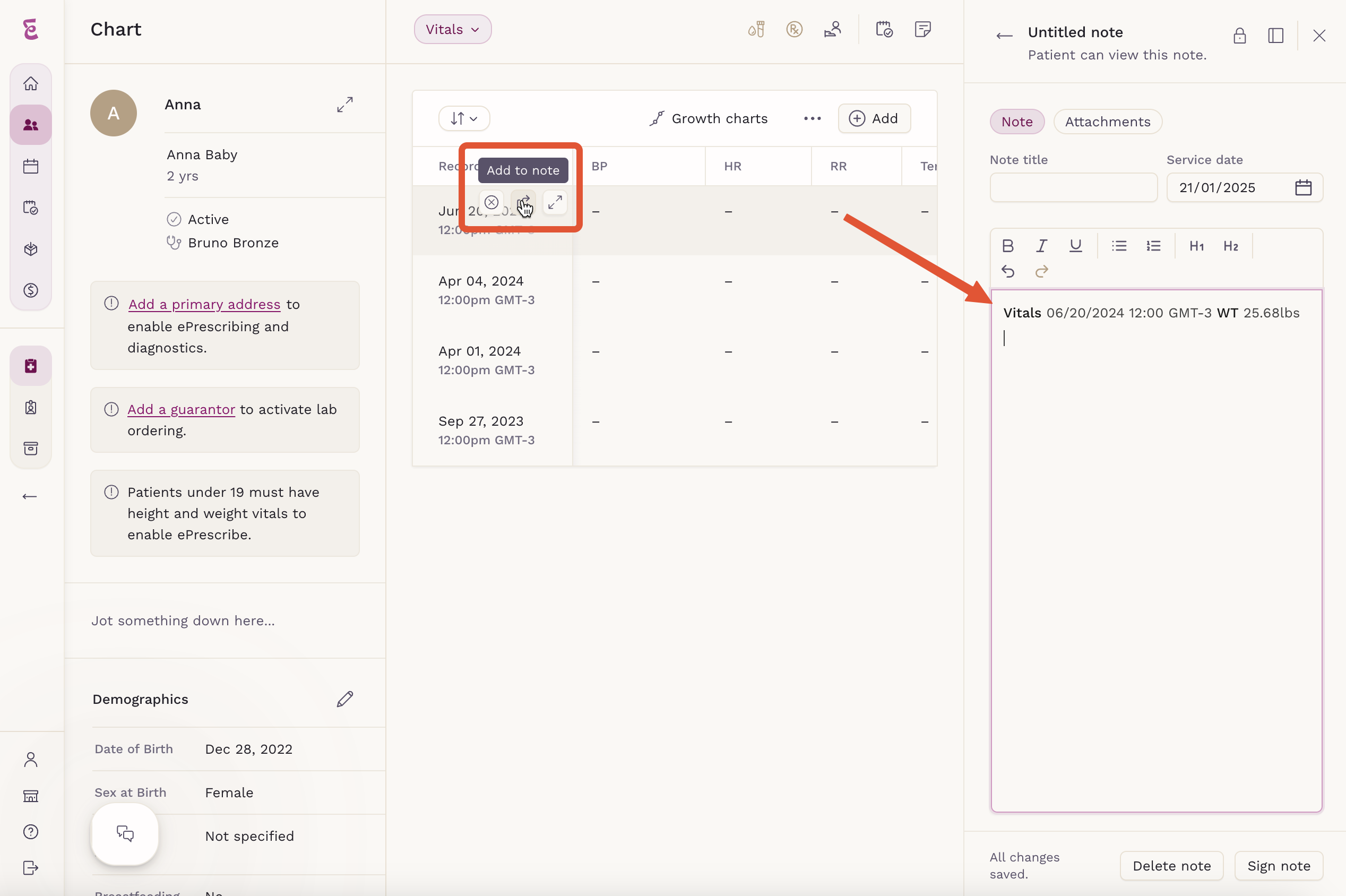The width and height of the screenshot is (1346, 896).
Task: Toggle H1 heading in note editor
Action: (1197, 246)
